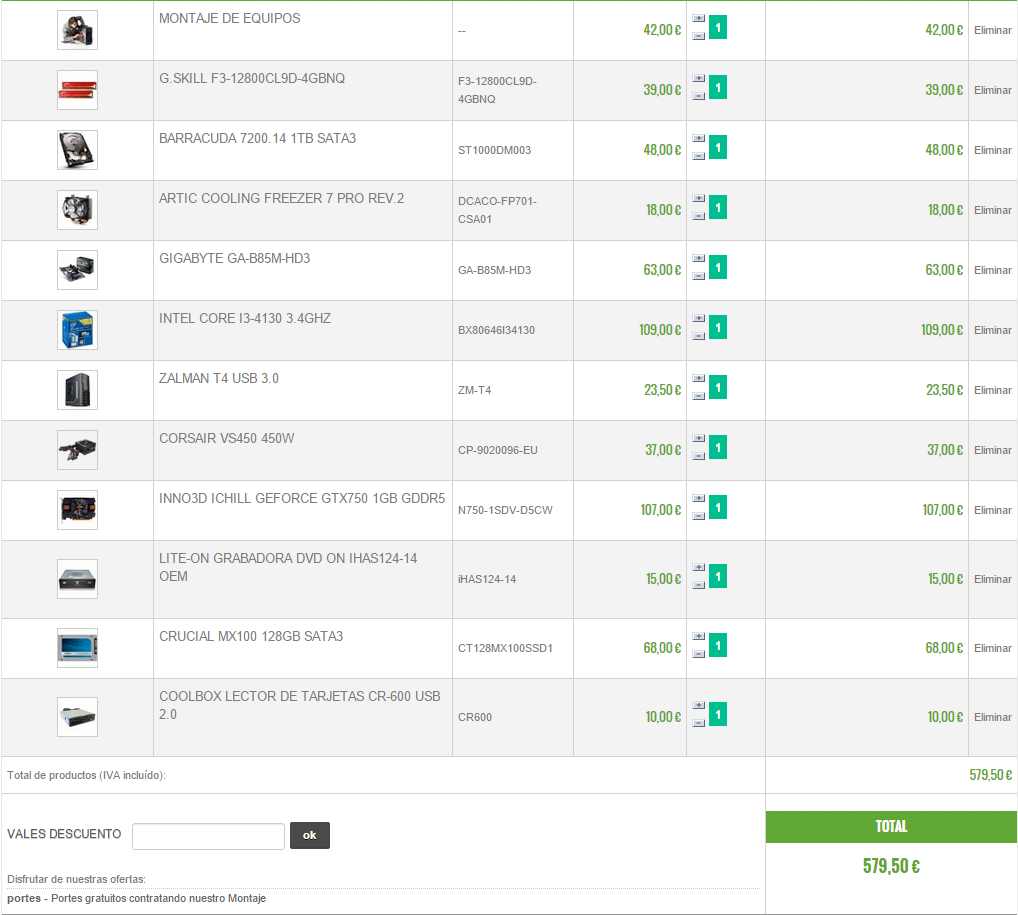Viewport: 1018px width, 915px height.
Task: Increase quantity of BARRACUDA 1TB drive
Action: (x=699, y=138)
